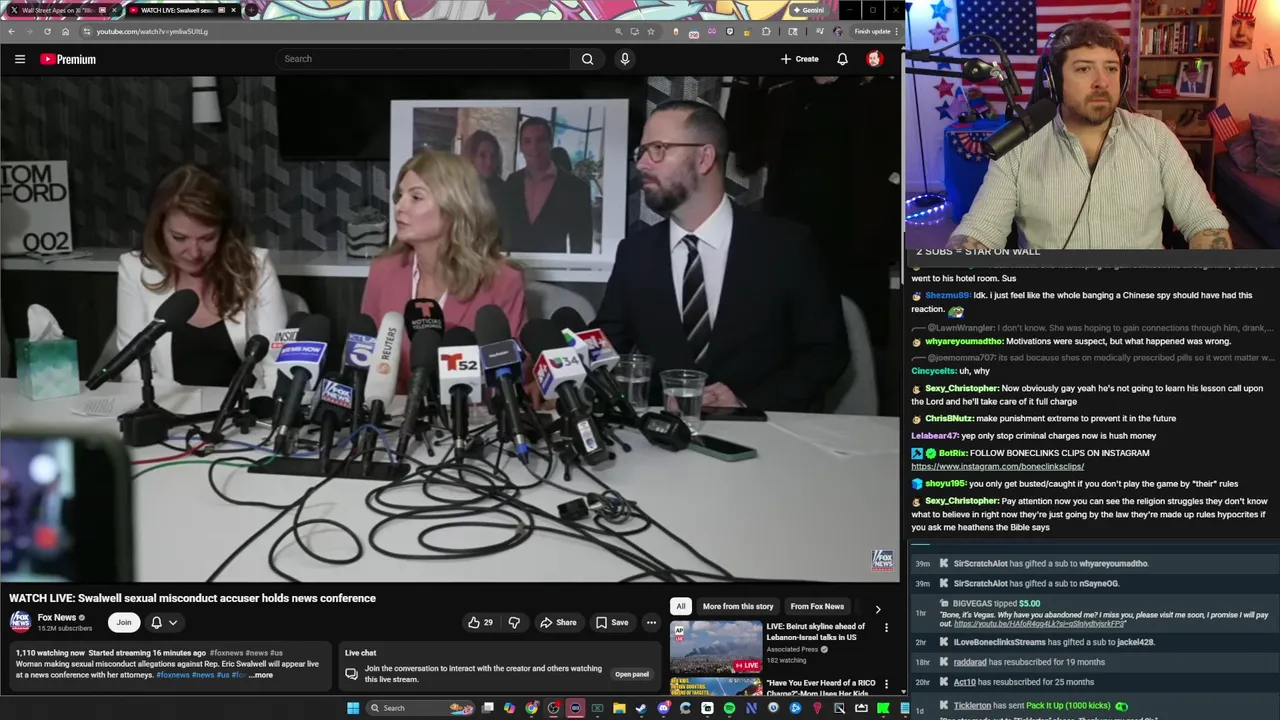Open YouTube notifications bell
Image resolution: width=1280 pixels, height=720 pixels.
[842, 59]
